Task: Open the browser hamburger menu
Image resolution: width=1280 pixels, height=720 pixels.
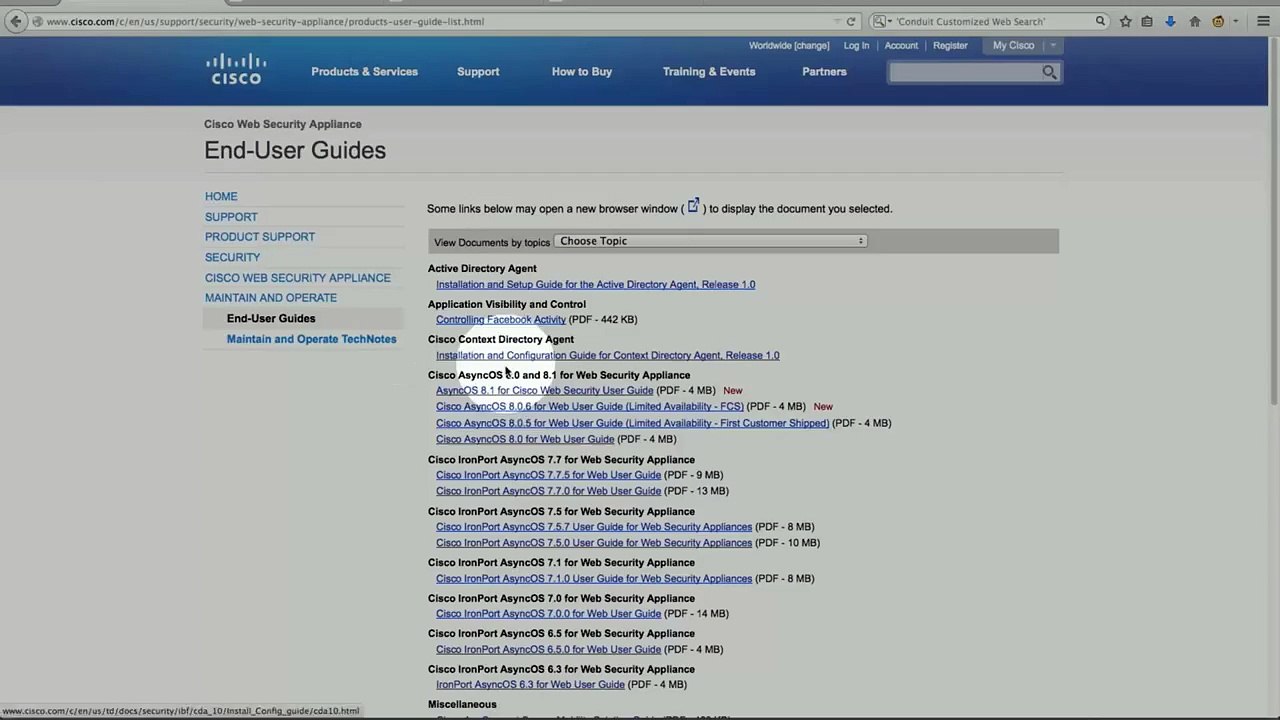Action: click(x=1263, y=21)
